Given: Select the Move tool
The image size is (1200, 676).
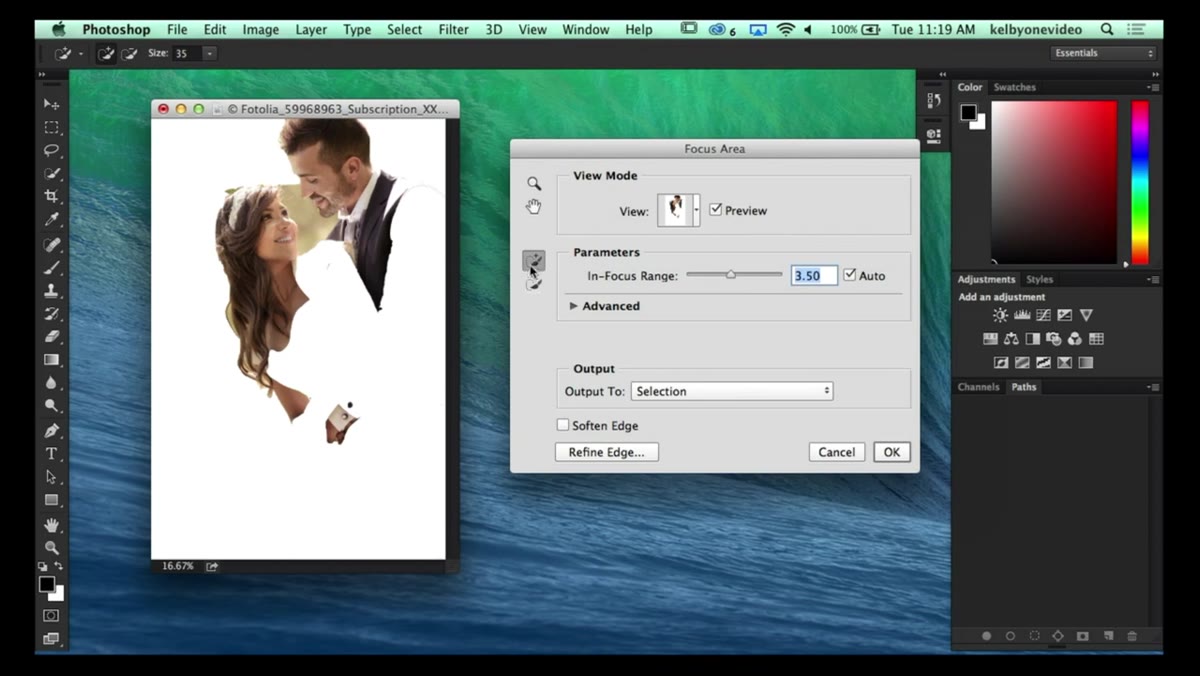Looking at the screenshot, I should pos(51,104).
